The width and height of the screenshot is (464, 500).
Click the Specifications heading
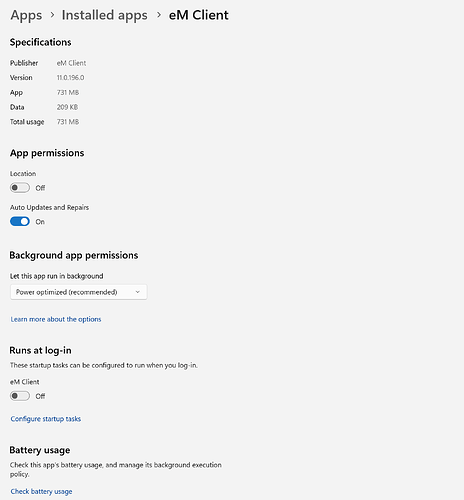tap(40, 42)
